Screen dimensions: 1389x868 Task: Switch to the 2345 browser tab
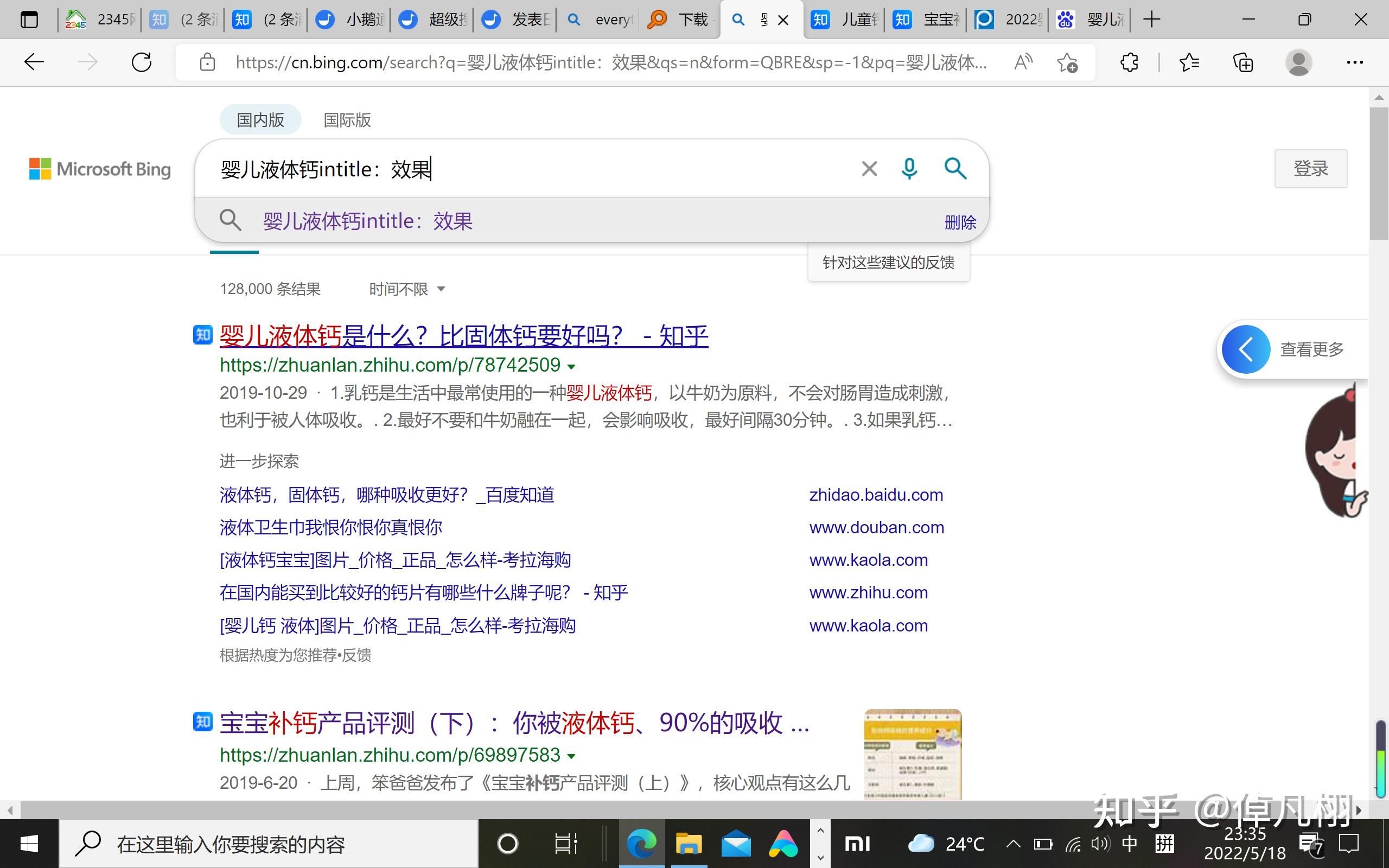coord(100,20)
